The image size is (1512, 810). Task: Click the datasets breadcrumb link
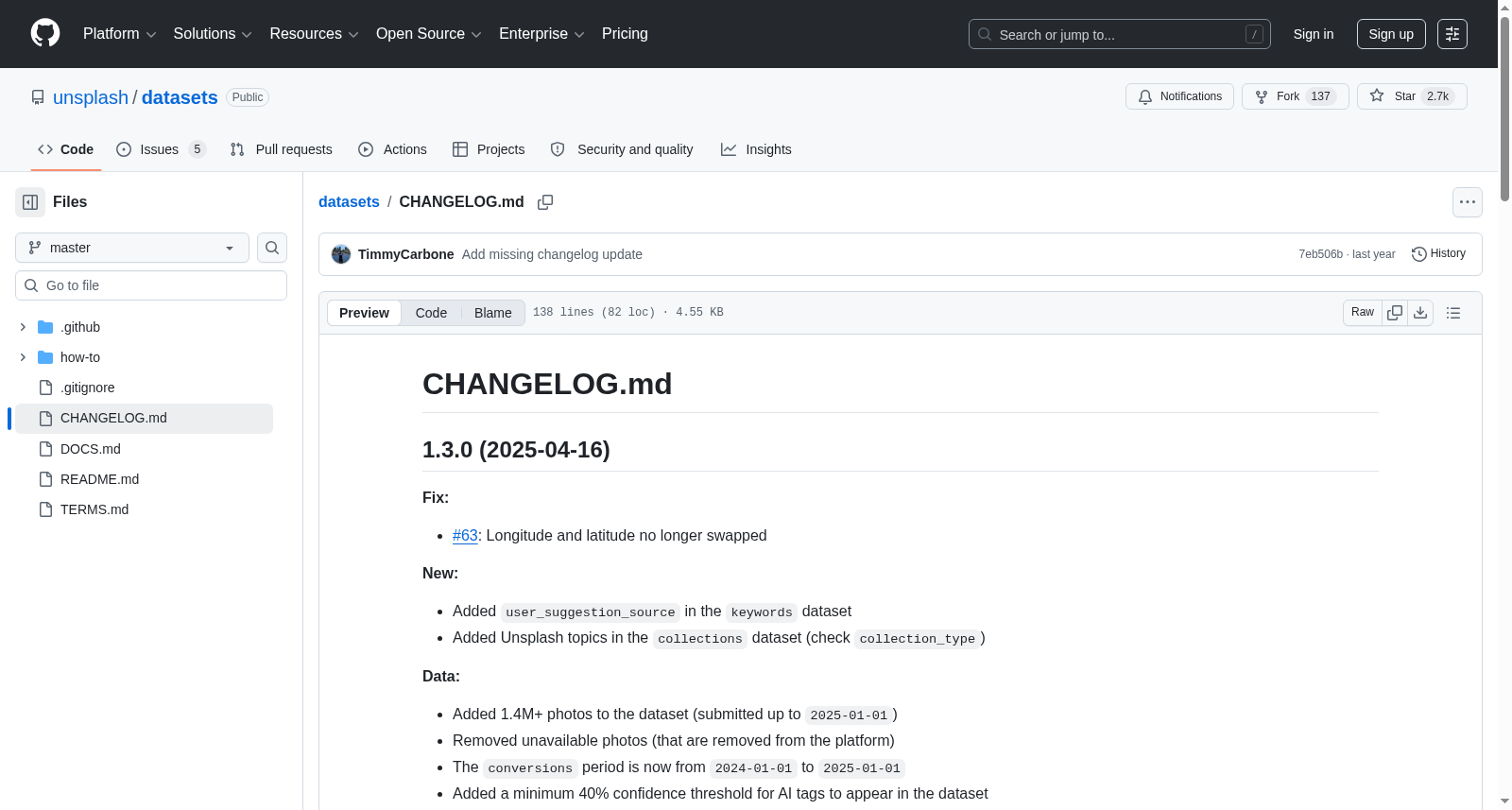tap(349, 202)
